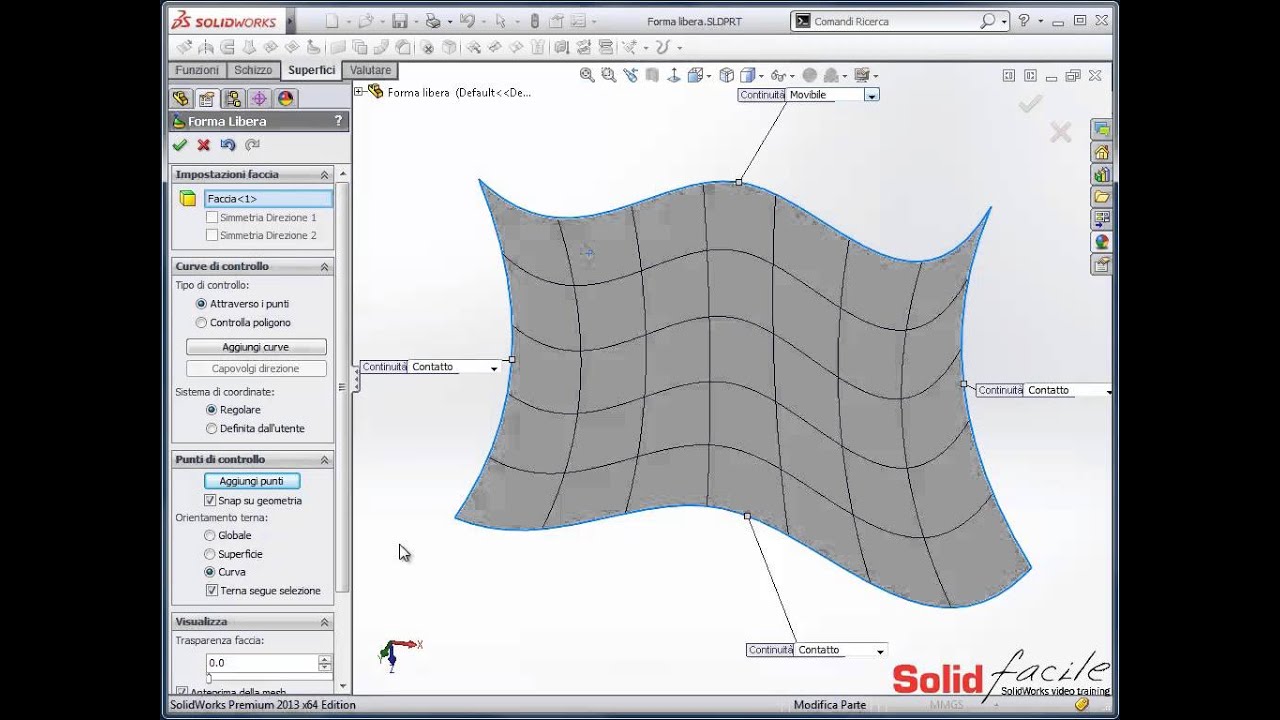Select Attraverso i punti radio button
The height and width of the screenshot is (720, 1280).
click(201, 303)
